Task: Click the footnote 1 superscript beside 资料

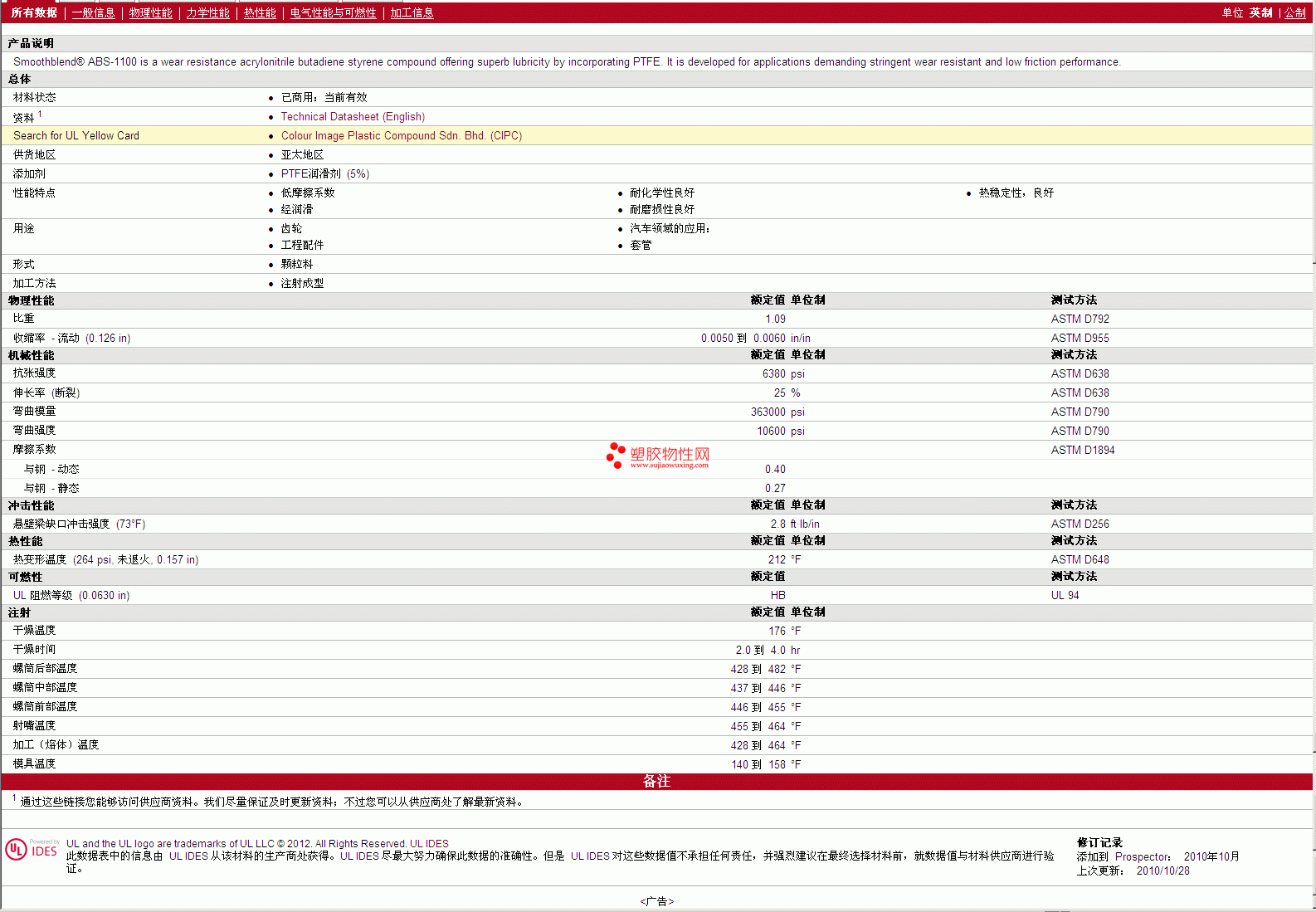Action: point(40,115)
